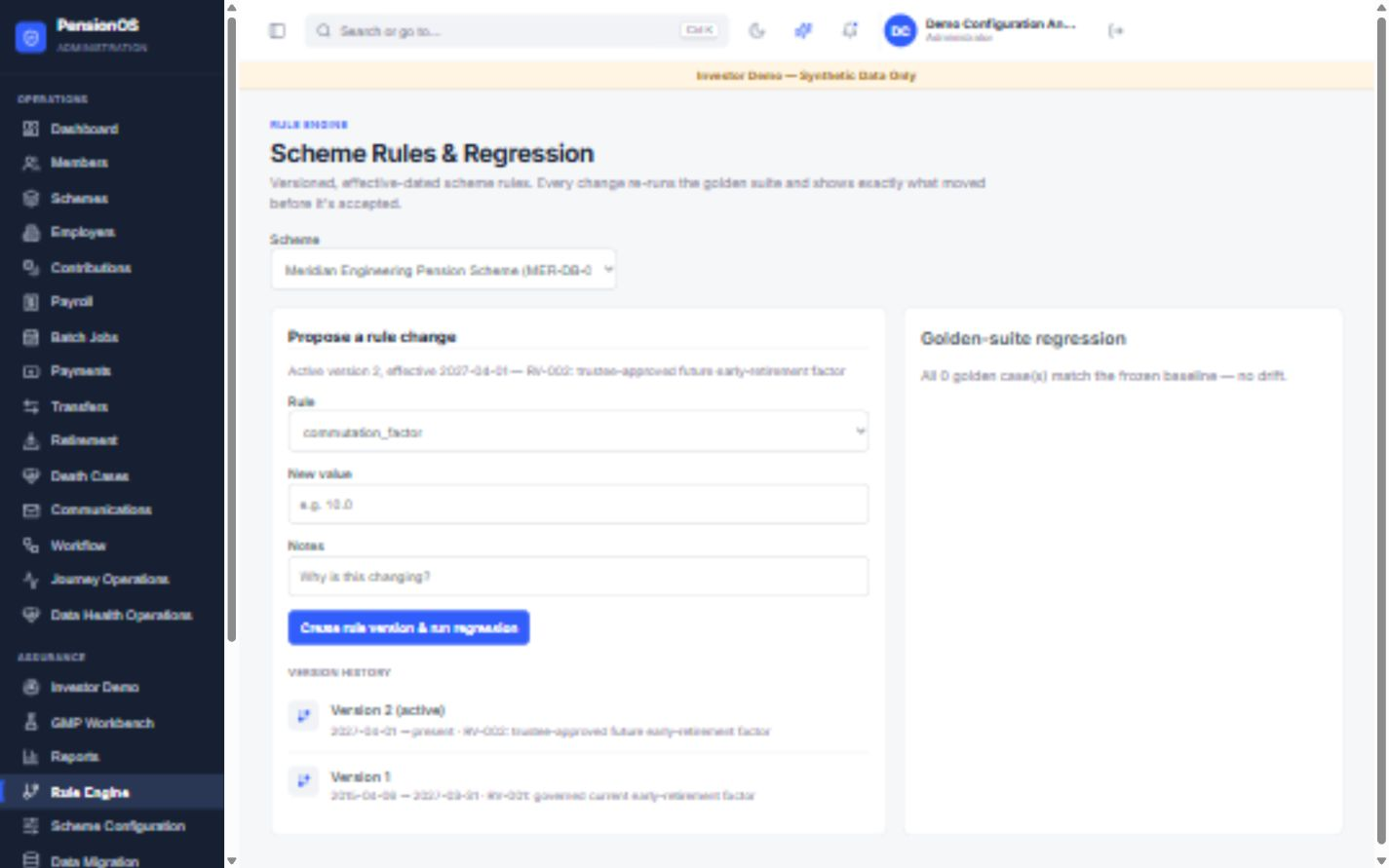Switch to dark mode with moon icon
Image resolution: width=1389 pixels, height=868 pixels.
[x=756, y=31]
